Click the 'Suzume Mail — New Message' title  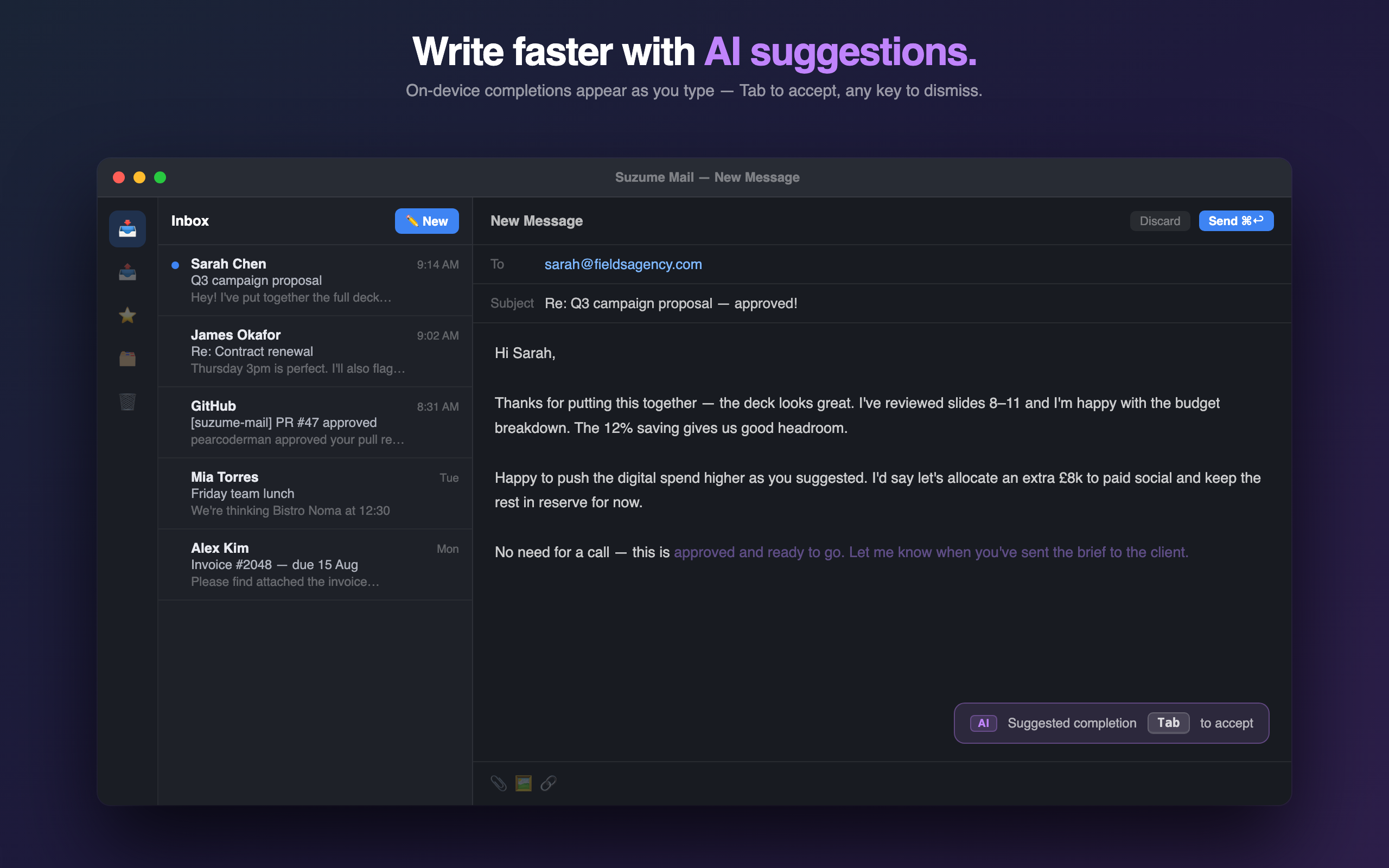click(707, 177)
